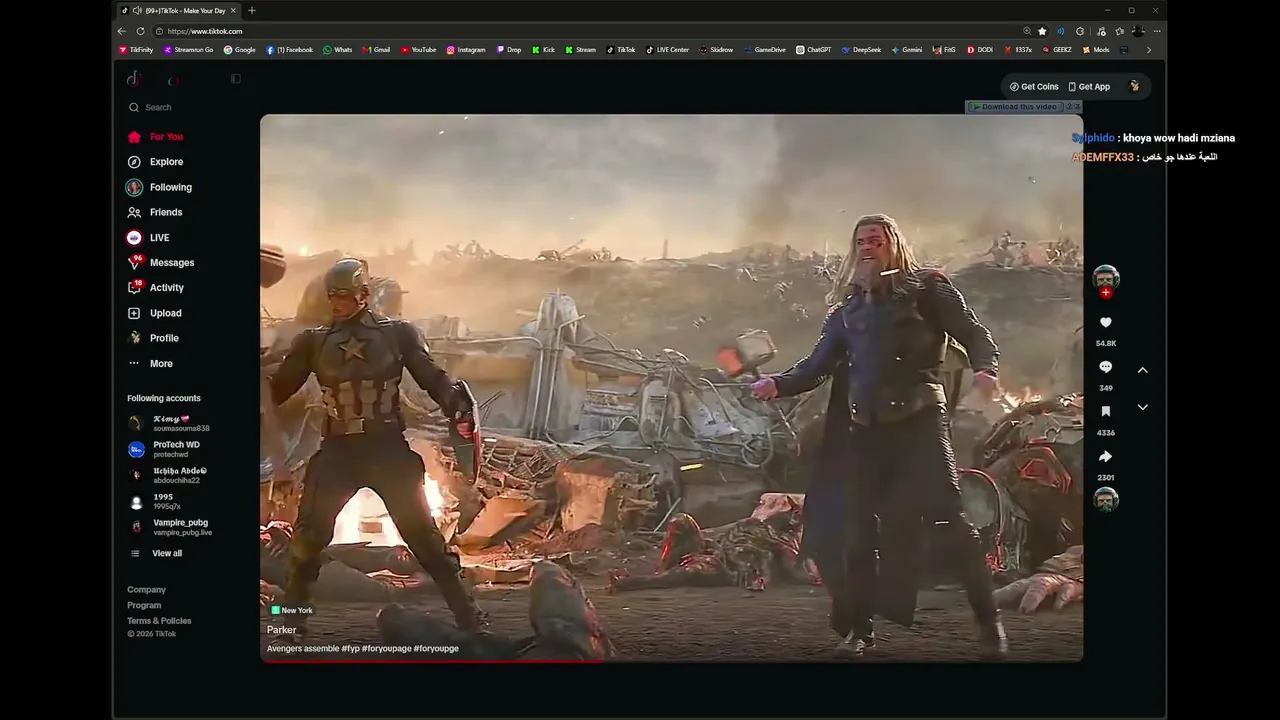Open the Google bookmark
The width and height of the screenshot is (1280, 720).
pos(240,50)
